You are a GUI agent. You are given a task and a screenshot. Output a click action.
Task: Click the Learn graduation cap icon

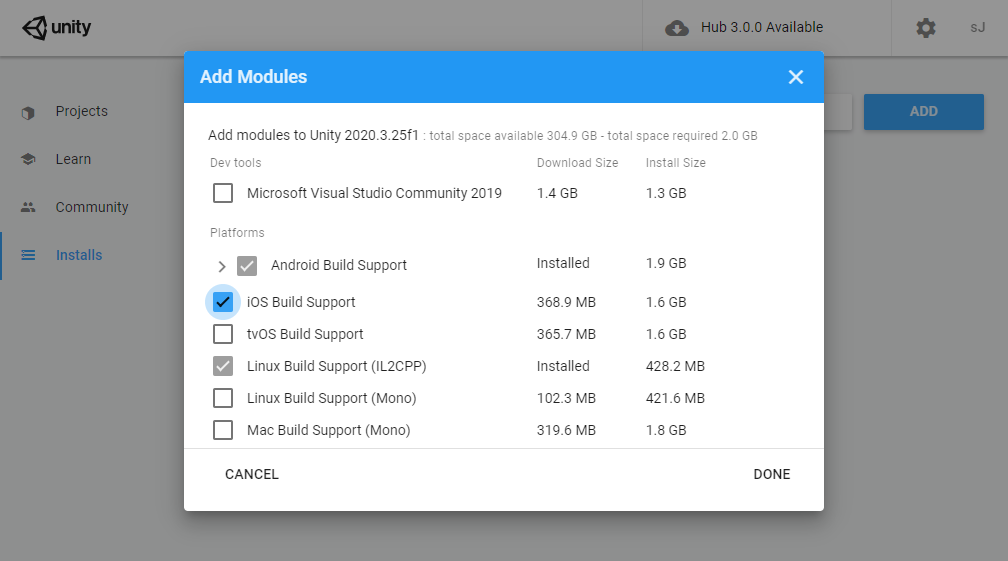tap(28, 159)
